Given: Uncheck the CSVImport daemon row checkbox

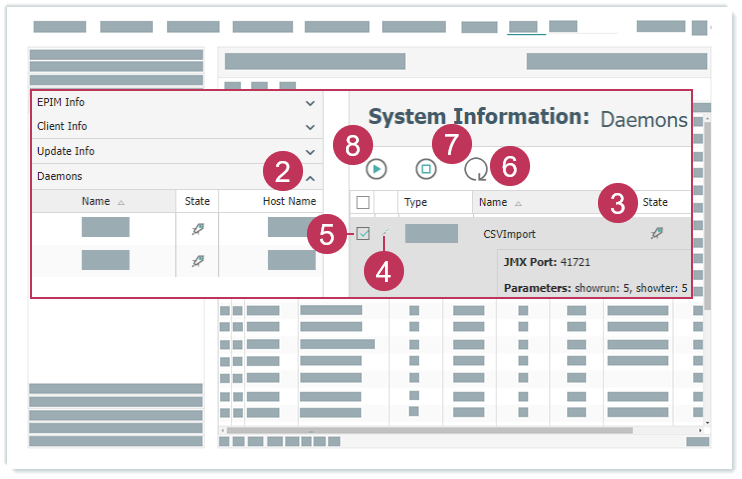Looking at the screenshot, I should click(363, 233).
